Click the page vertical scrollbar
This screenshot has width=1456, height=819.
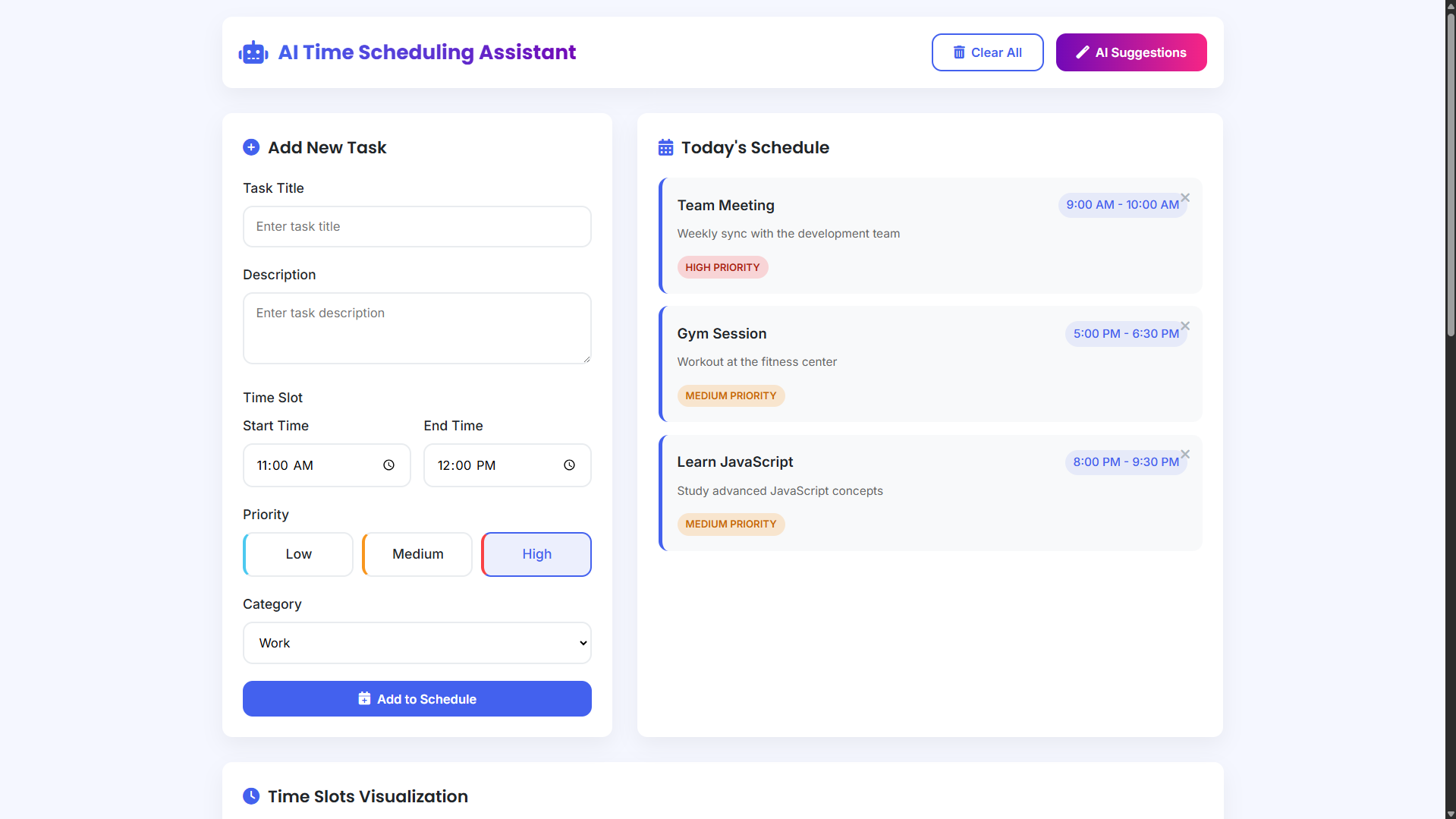[1450, 175]
